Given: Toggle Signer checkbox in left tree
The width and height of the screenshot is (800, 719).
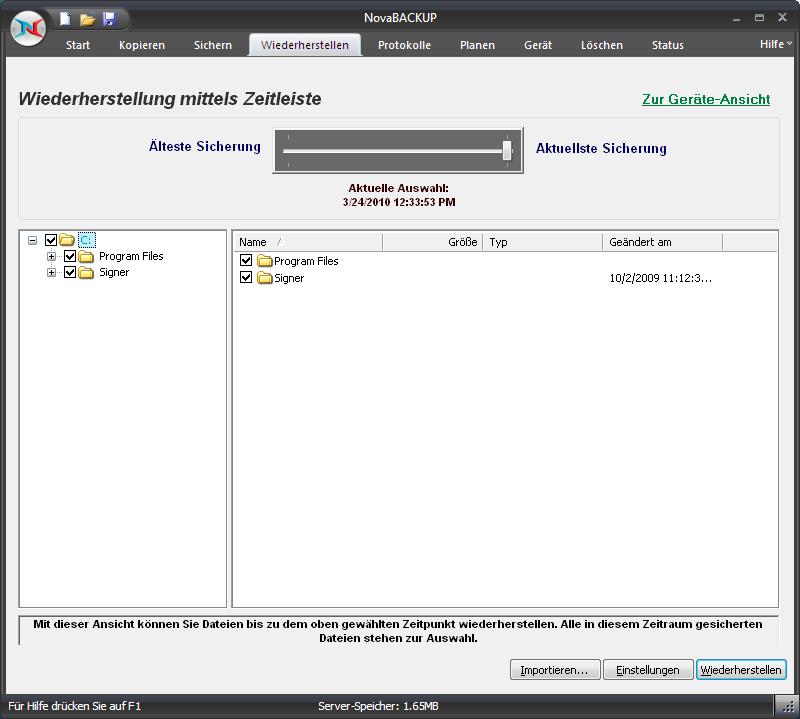Looking at the screenshot, I should pyautogui.click(x=70, y=272).
